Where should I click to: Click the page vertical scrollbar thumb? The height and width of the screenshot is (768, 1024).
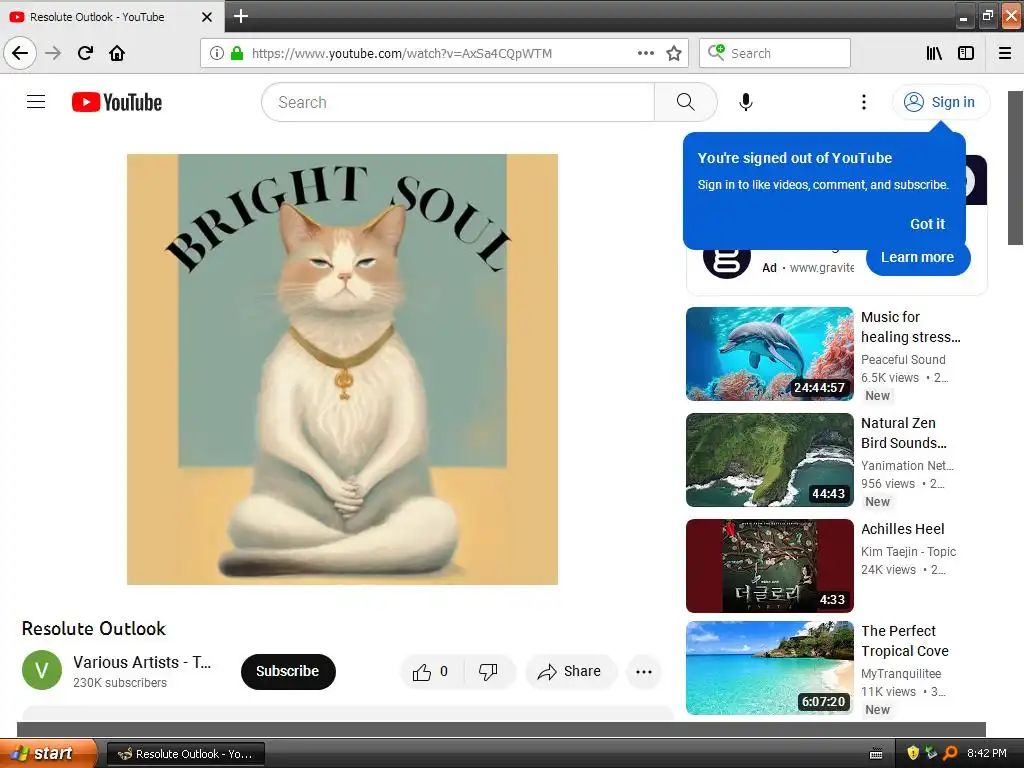(x=1016, y=168)
